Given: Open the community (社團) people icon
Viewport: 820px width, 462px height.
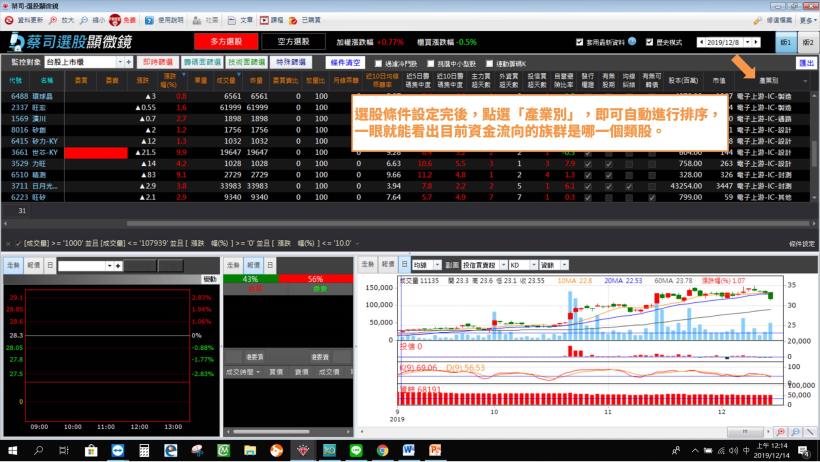Looking at the screenshot, I should point(197,20).
